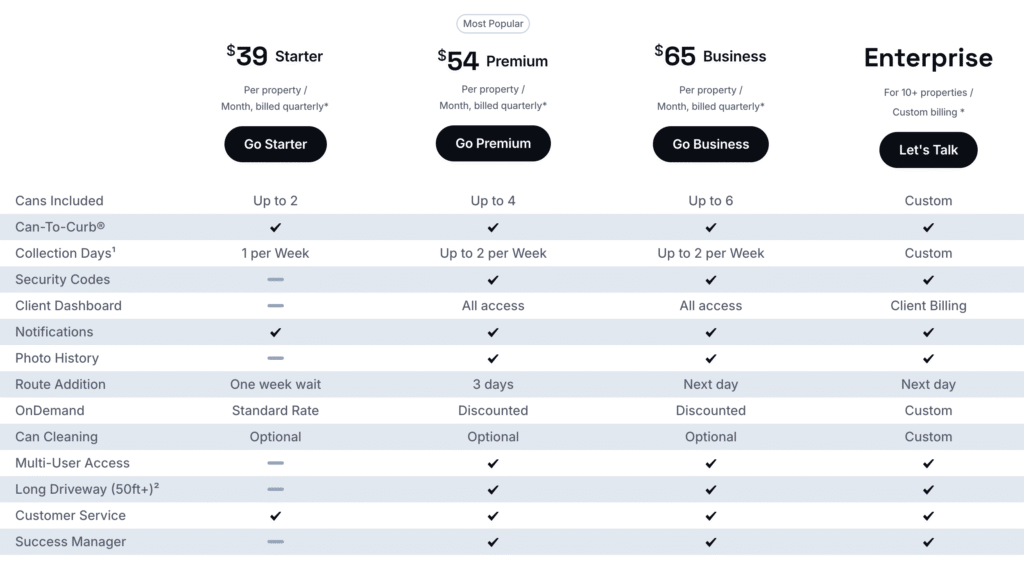
Task: Choose the Go Business button
Action: click(711, 144)
